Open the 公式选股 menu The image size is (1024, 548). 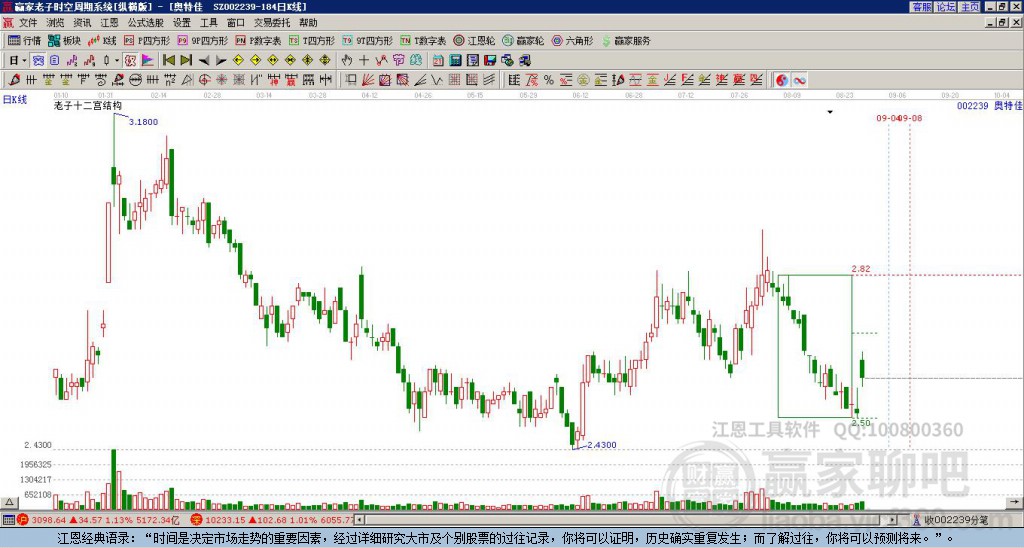146,23
